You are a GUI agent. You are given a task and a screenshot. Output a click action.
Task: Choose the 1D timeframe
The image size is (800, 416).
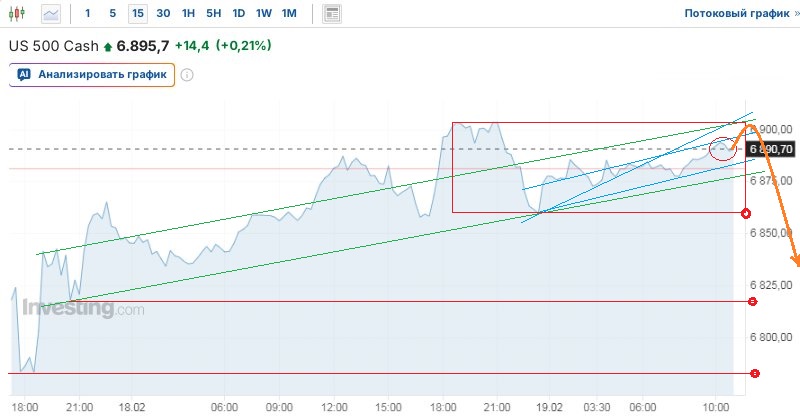238,14
